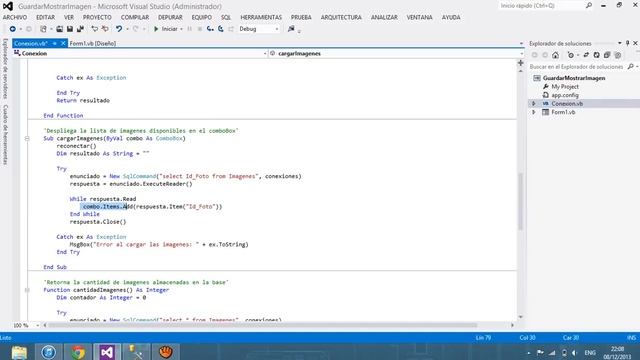Click the editor horizontal scrollbar
640x360 pixels.
262,325
